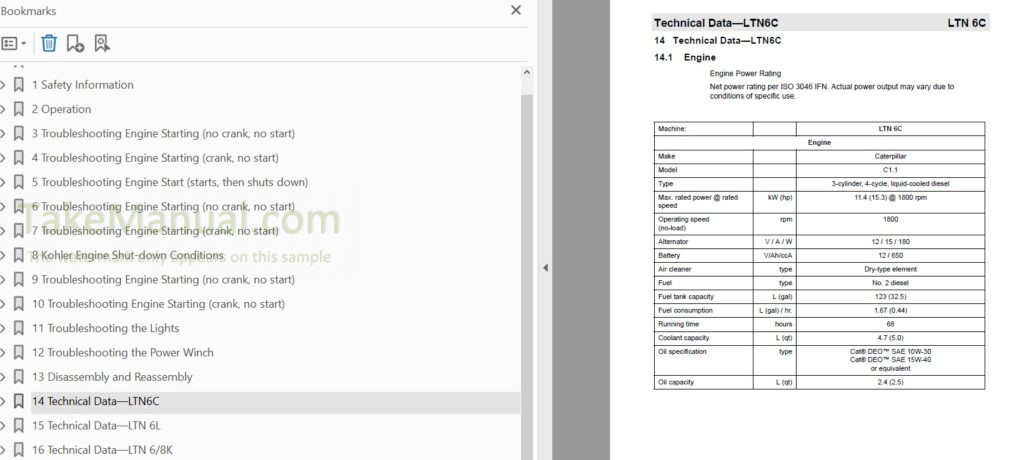The image size is (1024, 460).
Task: Click bookmark icon beside 11 Troubleshooting the Lights
Action: pyautogui.click(x=18, y=328)
